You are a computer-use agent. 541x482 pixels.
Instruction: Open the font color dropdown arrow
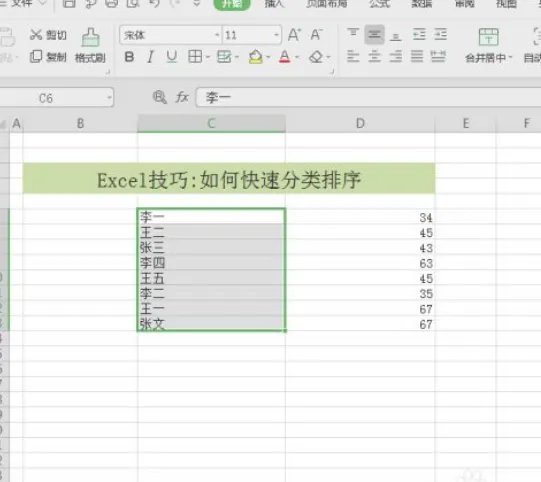[x=297, y=57]
